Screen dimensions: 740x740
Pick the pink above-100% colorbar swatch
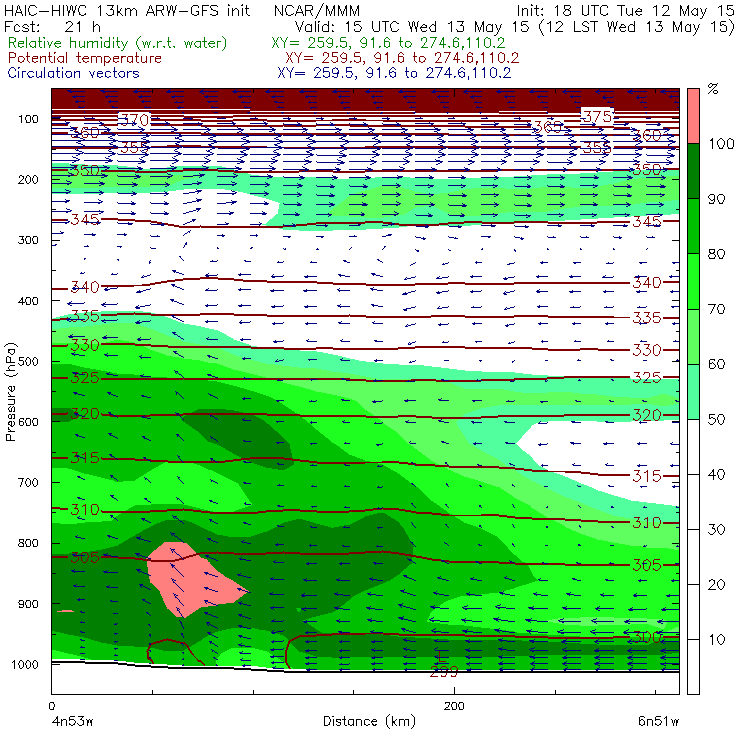(x=693, y=116)
